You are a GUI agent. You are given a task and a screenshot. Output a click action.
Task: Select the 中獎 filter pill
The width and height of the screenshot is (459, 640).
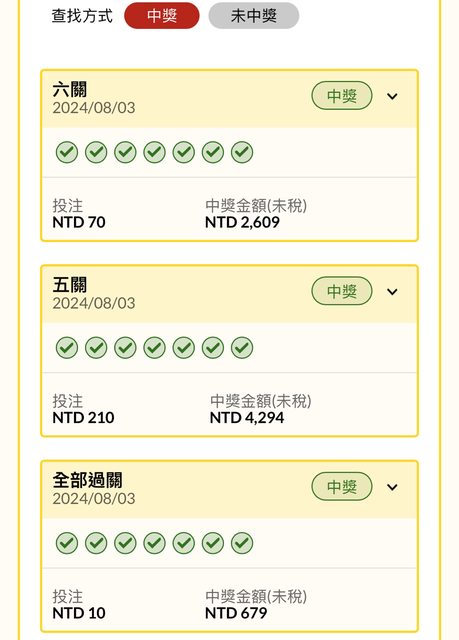coord(162,16)
